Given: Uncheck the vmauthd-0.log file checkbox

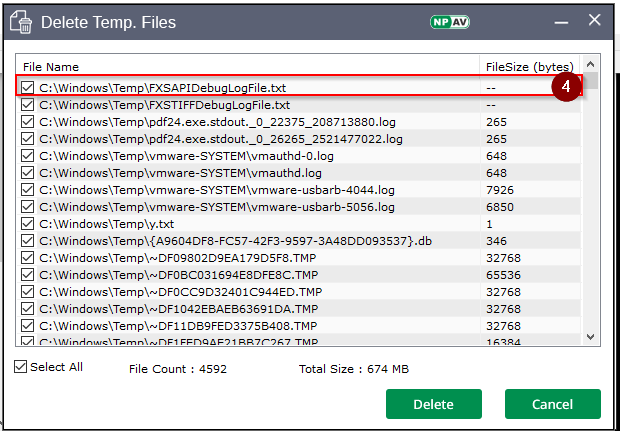Looking at the screenshot, I should tap(28, 156).
